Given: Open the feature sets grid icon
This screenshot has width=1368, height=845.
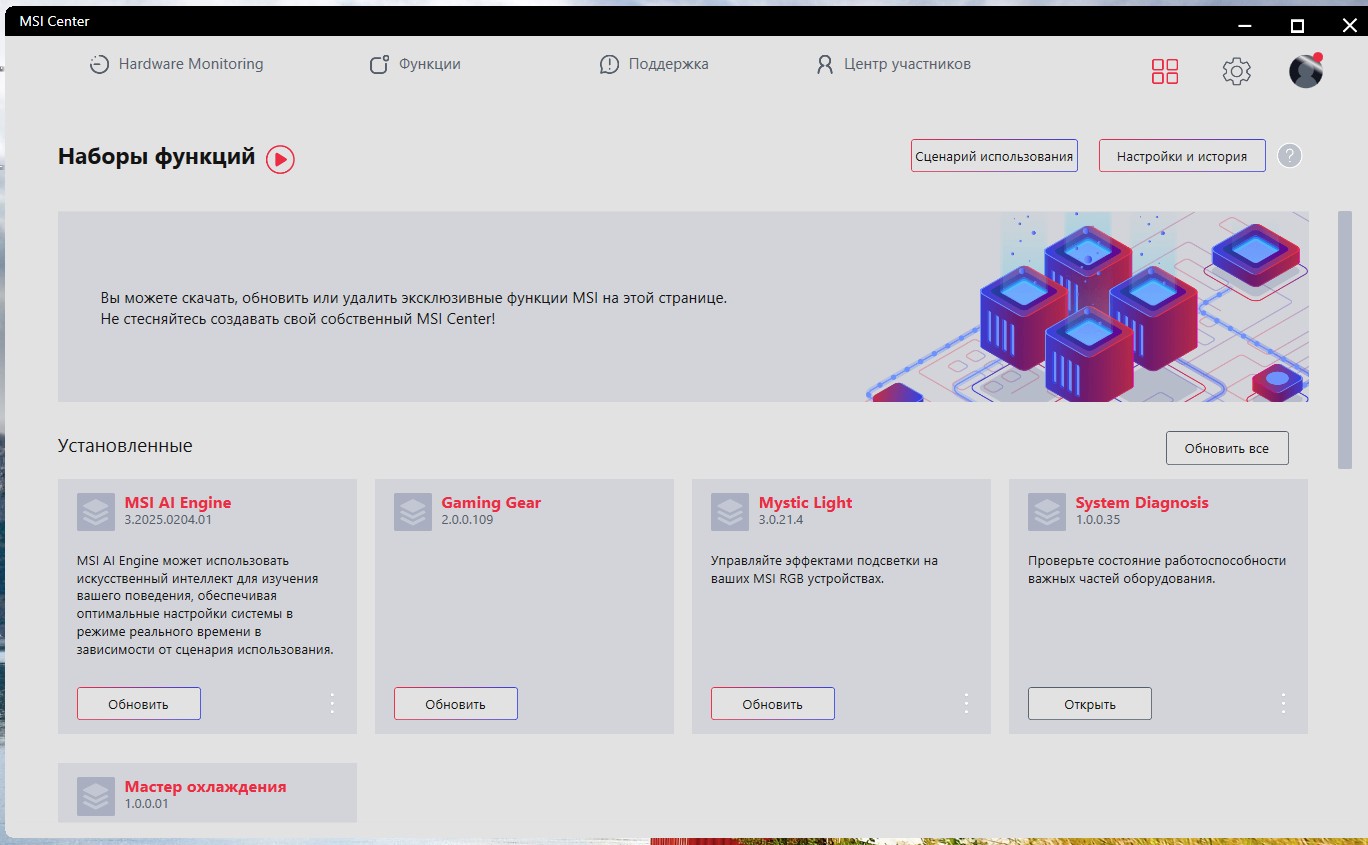Looking at the screenshot, I should pos(1165,71).
